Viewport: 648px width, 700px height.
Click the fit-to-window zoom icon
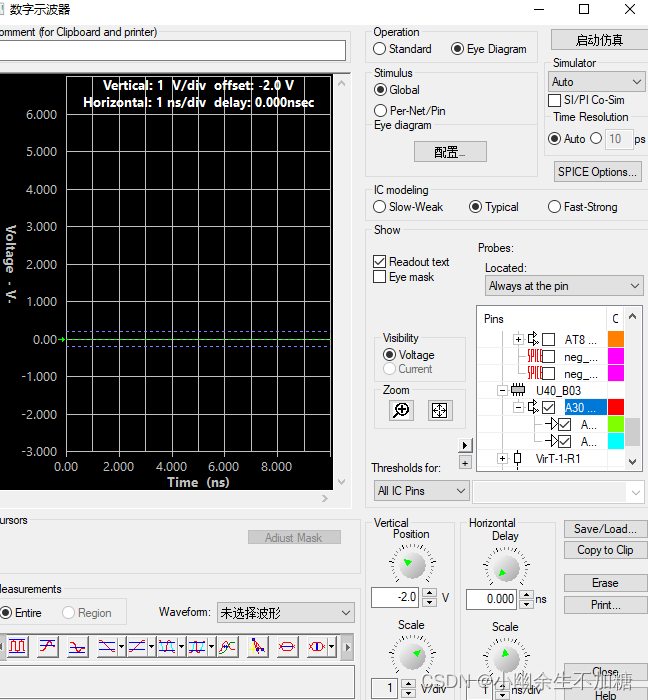[440, 410]
